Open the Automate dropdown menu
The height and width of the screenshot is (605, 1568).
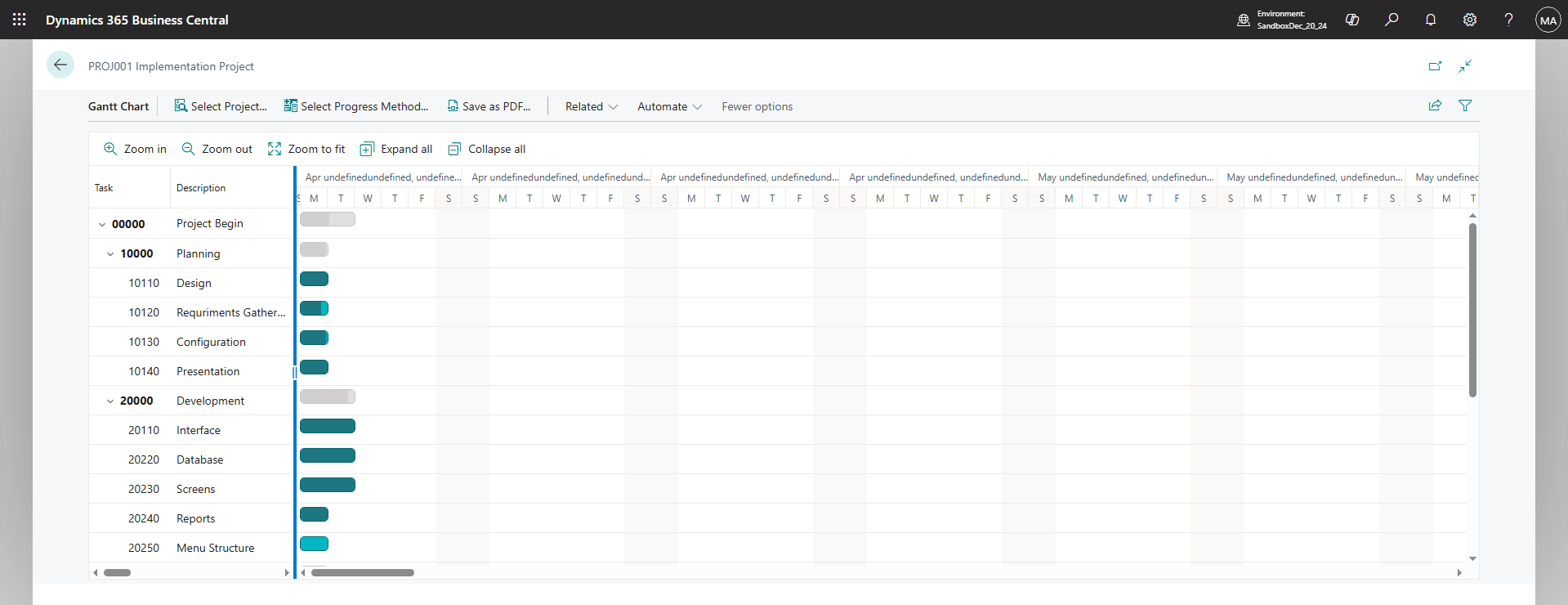[x=670, y=106]
